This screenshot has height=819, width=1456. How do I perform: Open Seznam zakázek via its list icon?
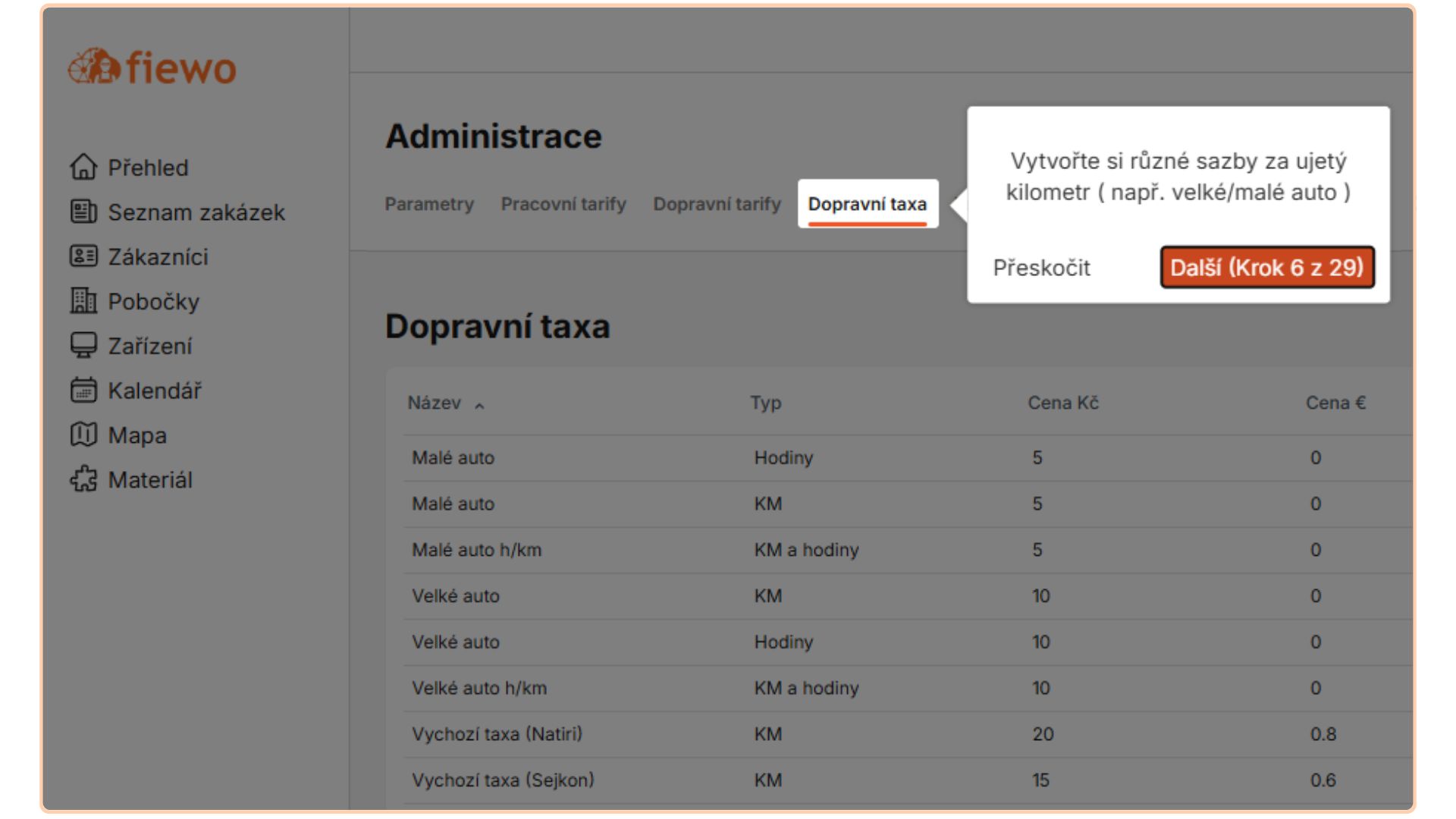click(x=83, y=212)
